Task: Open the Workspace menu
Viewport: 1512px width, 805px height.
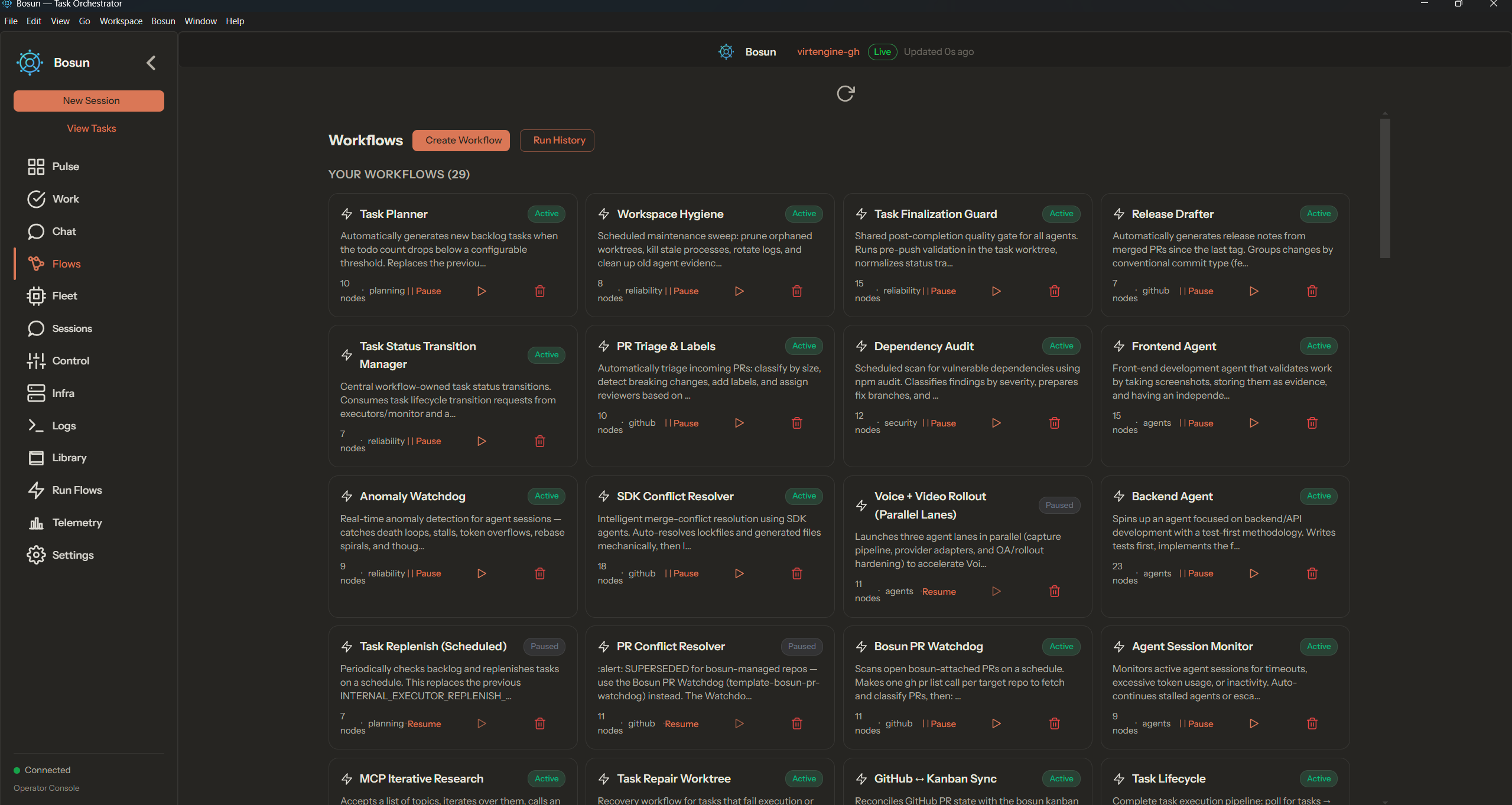Action: point(121,21)
